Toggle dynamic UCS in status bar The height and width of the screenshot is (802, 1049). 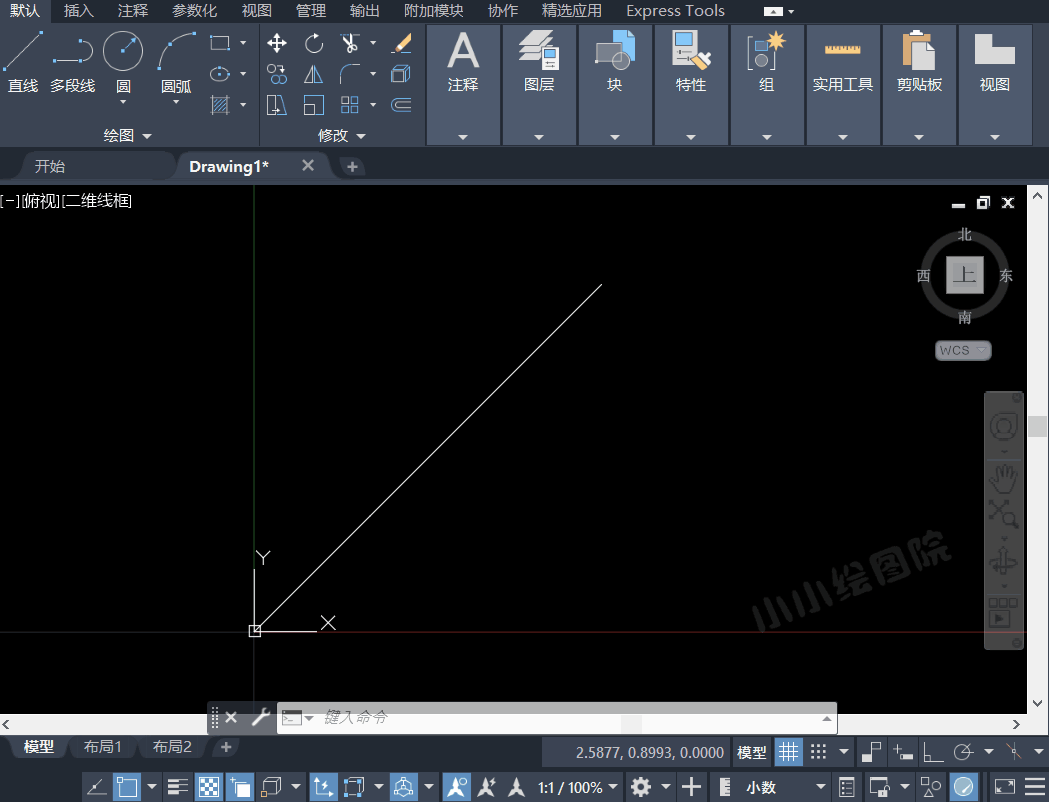pyautogui.click(x=322, y=787)
